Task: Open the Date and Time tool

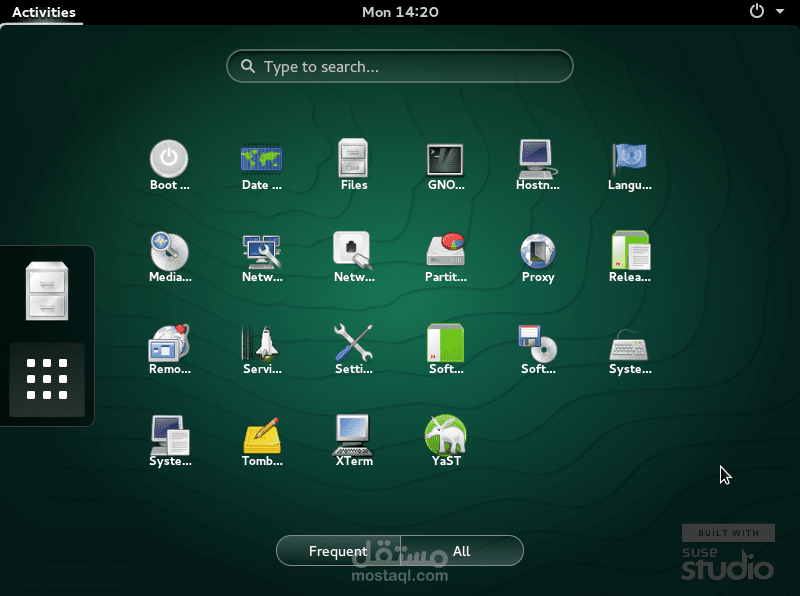Action: point(261,160)
